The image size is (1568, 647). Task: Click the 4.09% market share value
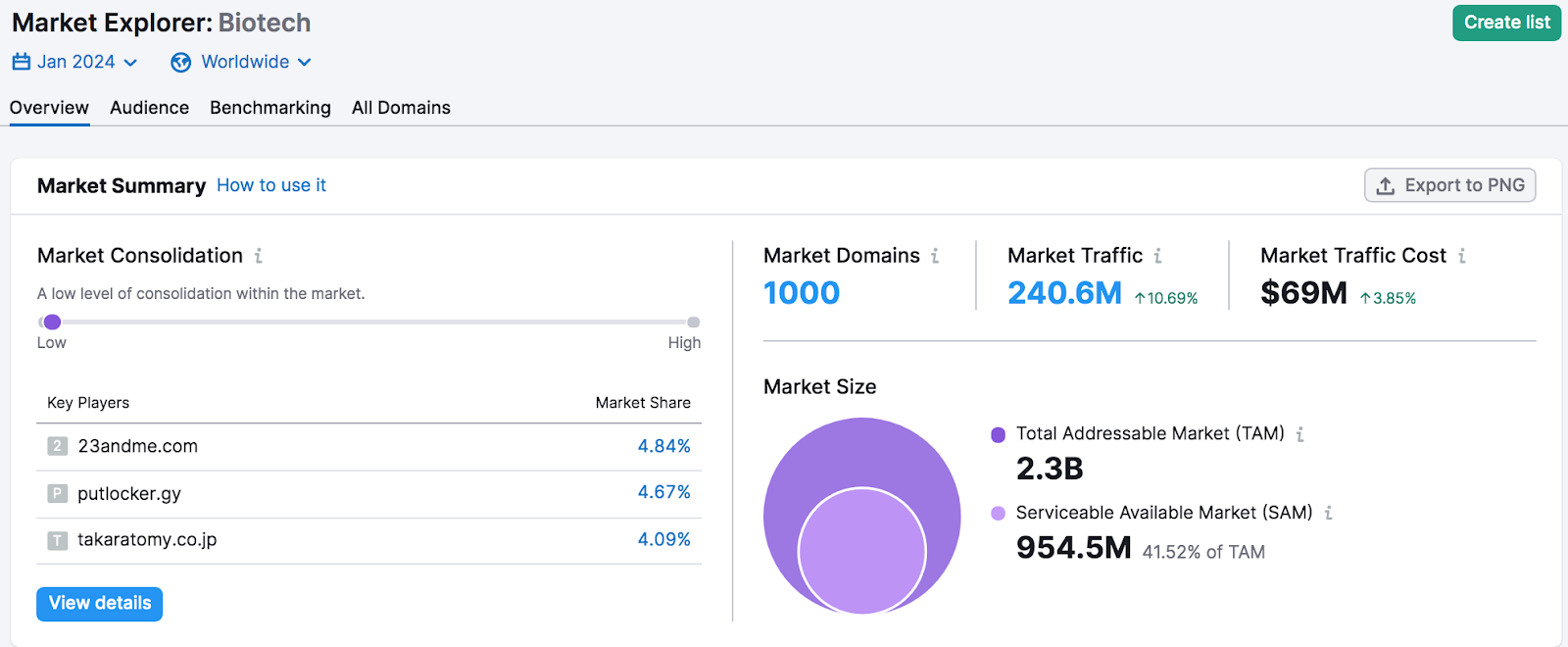663,539
